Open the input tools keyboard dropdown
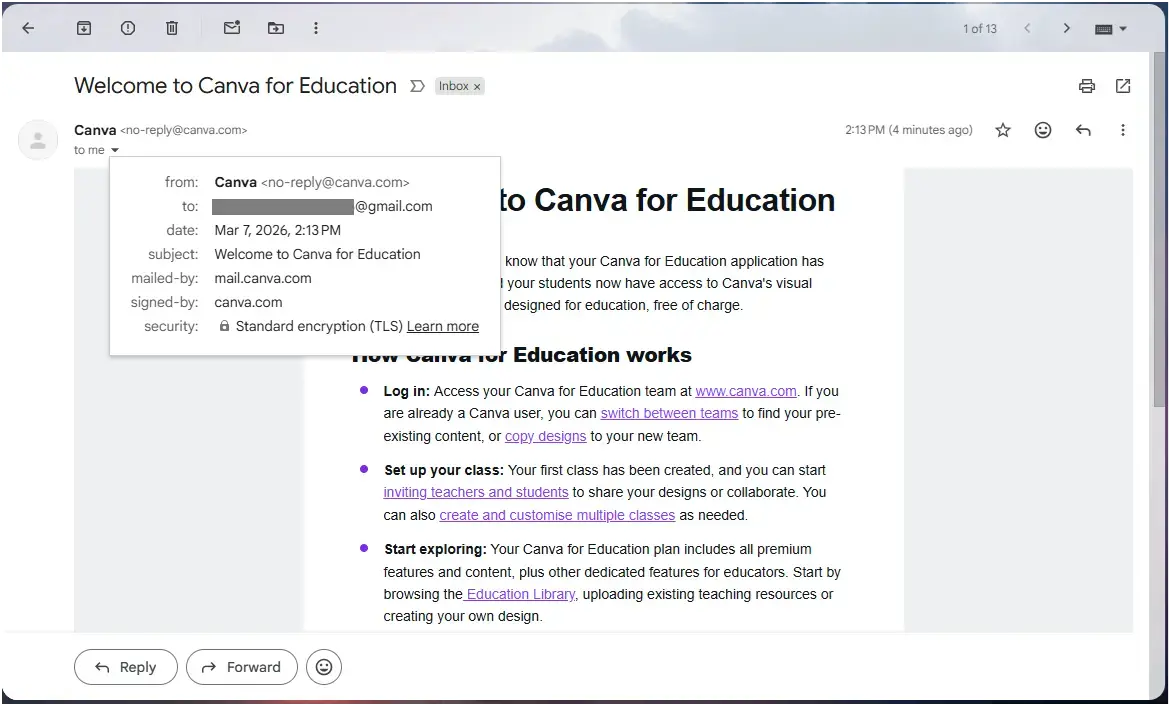 1111,29
